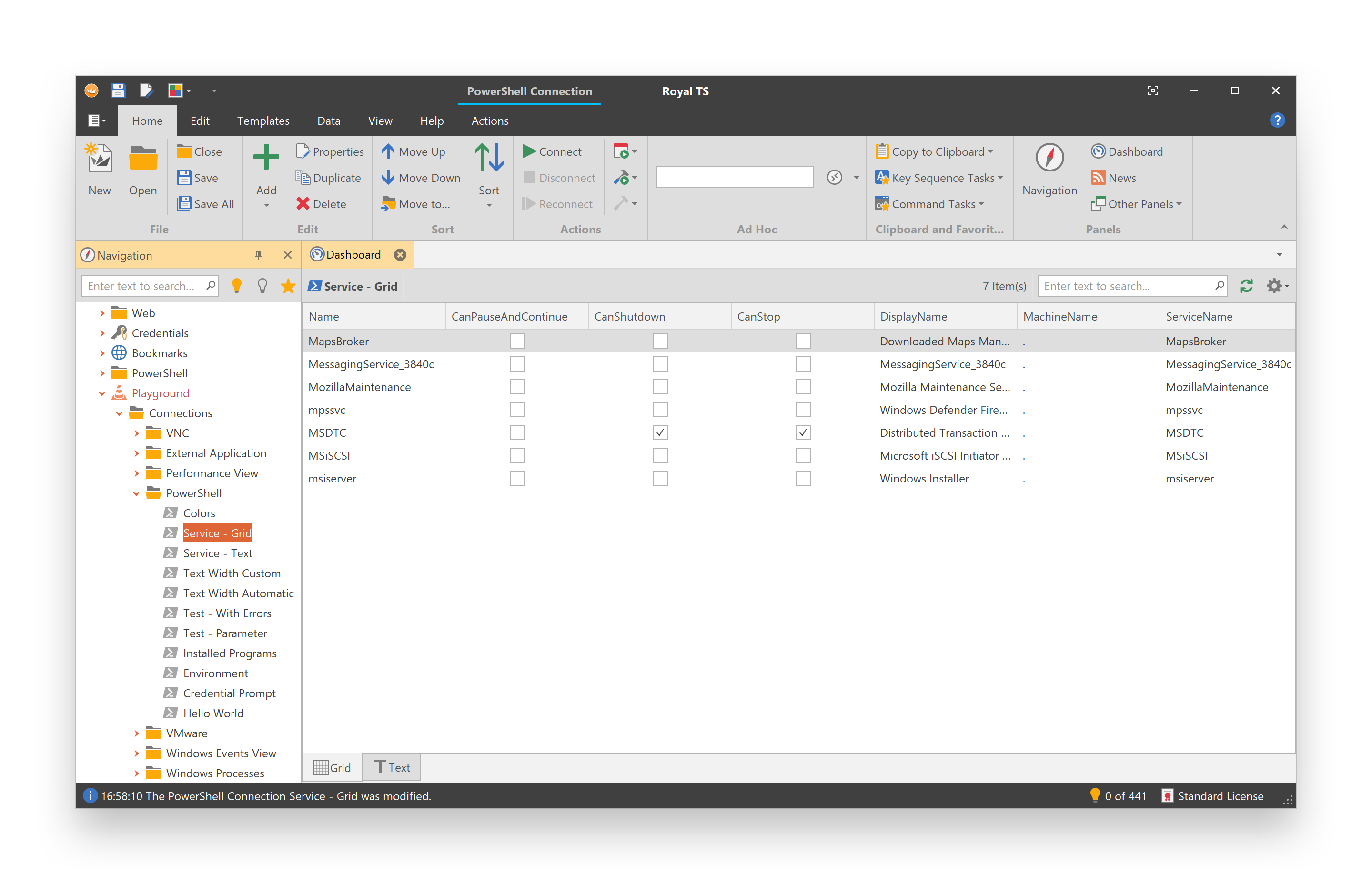This screenshot has height=884, width=1372.
Task: Check CanStop for msiserver
Action: coord(803,478)
